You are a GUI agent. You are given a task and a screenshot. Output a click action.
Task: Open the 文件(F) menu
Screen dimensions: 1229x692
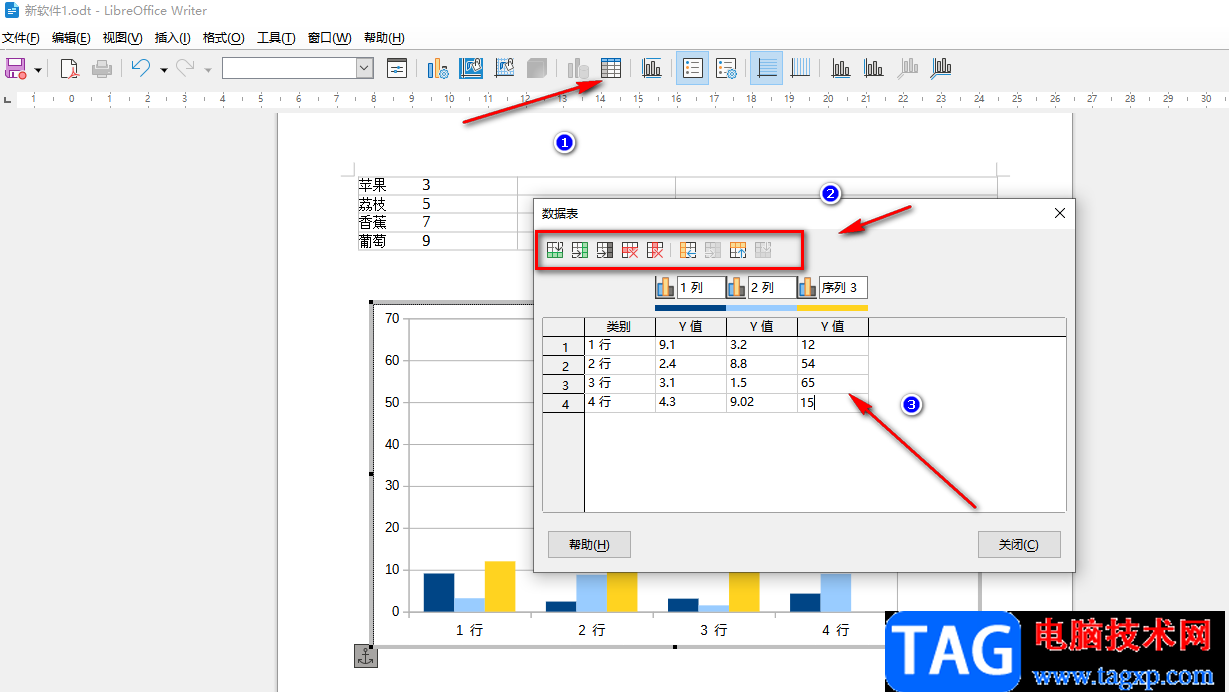pos(20,38)
